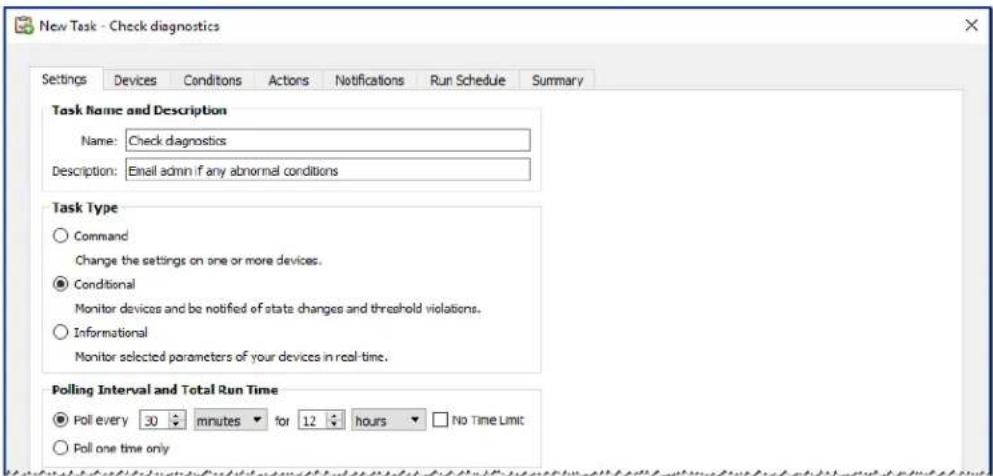Click the Description input field

(328, 170)
